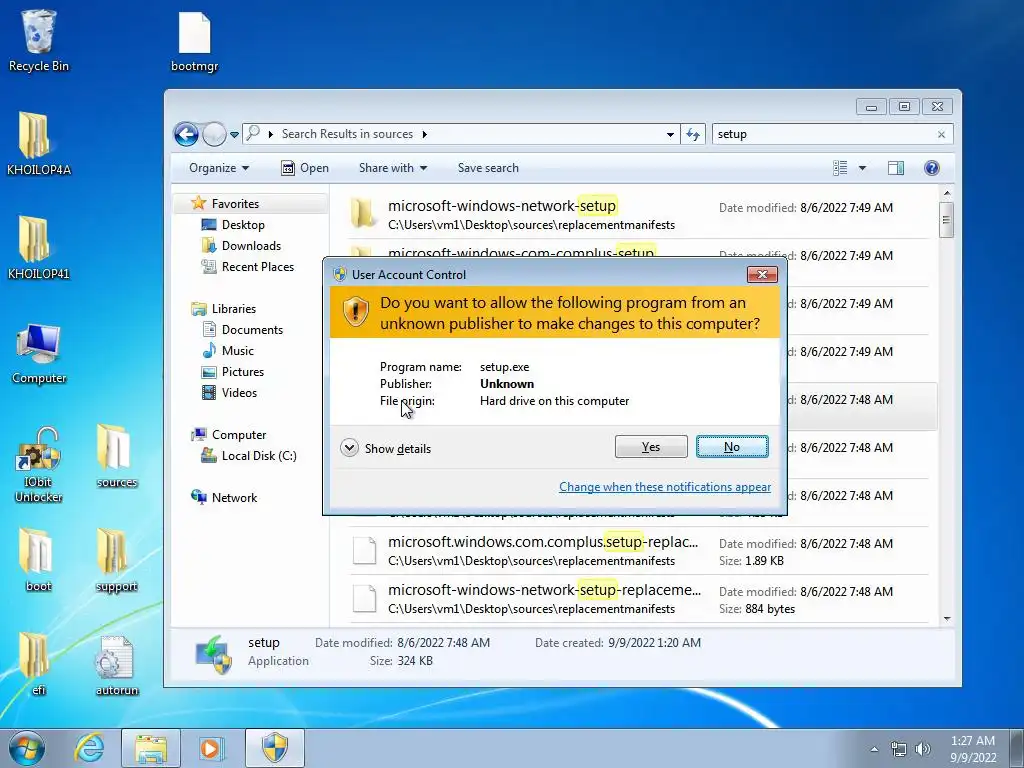Select the KHOILOP41 desktop folder
Screen dimensions: 1024x768
click(x=39, y=248)
